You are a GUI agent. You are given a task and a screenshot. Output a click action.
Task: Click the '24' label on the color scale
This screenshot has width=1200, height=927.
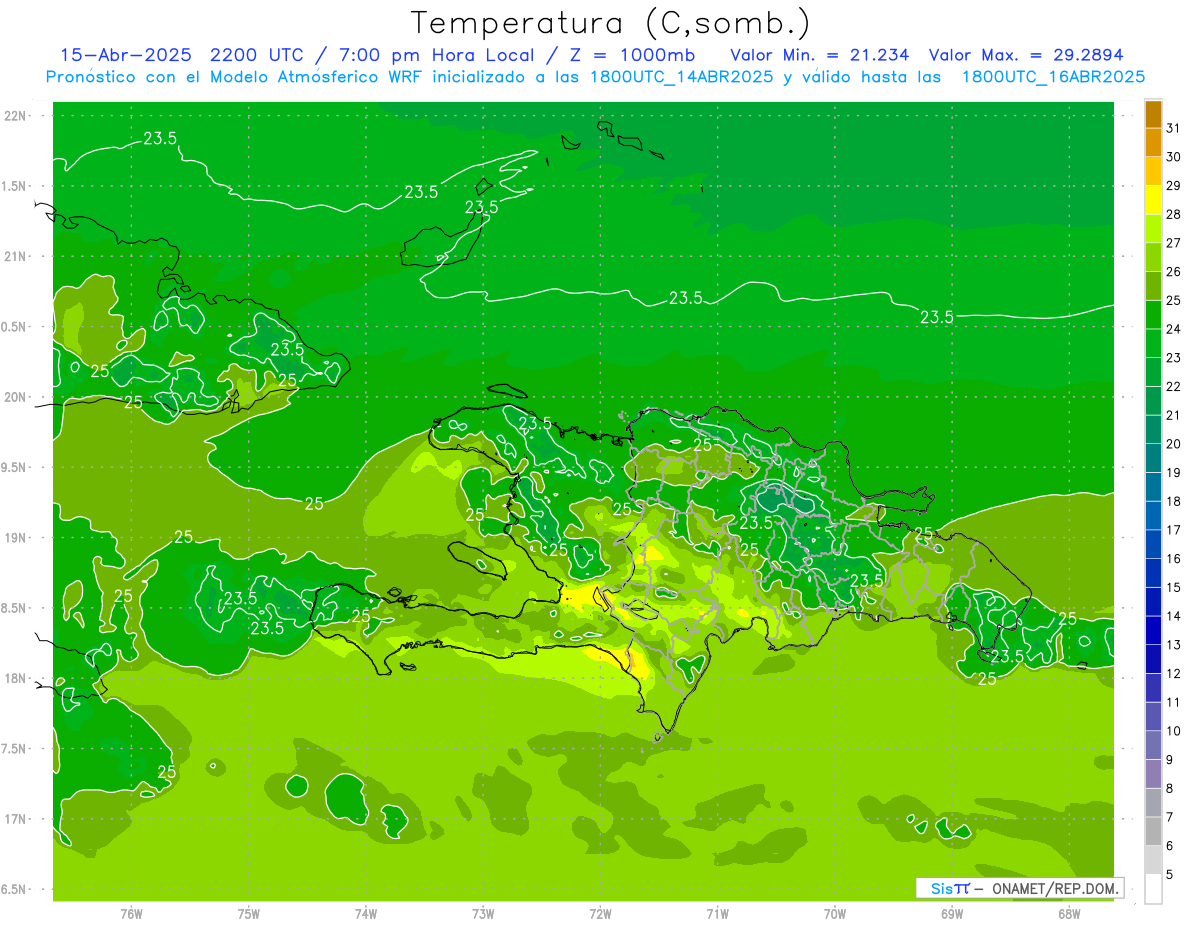coord(1174,329)
